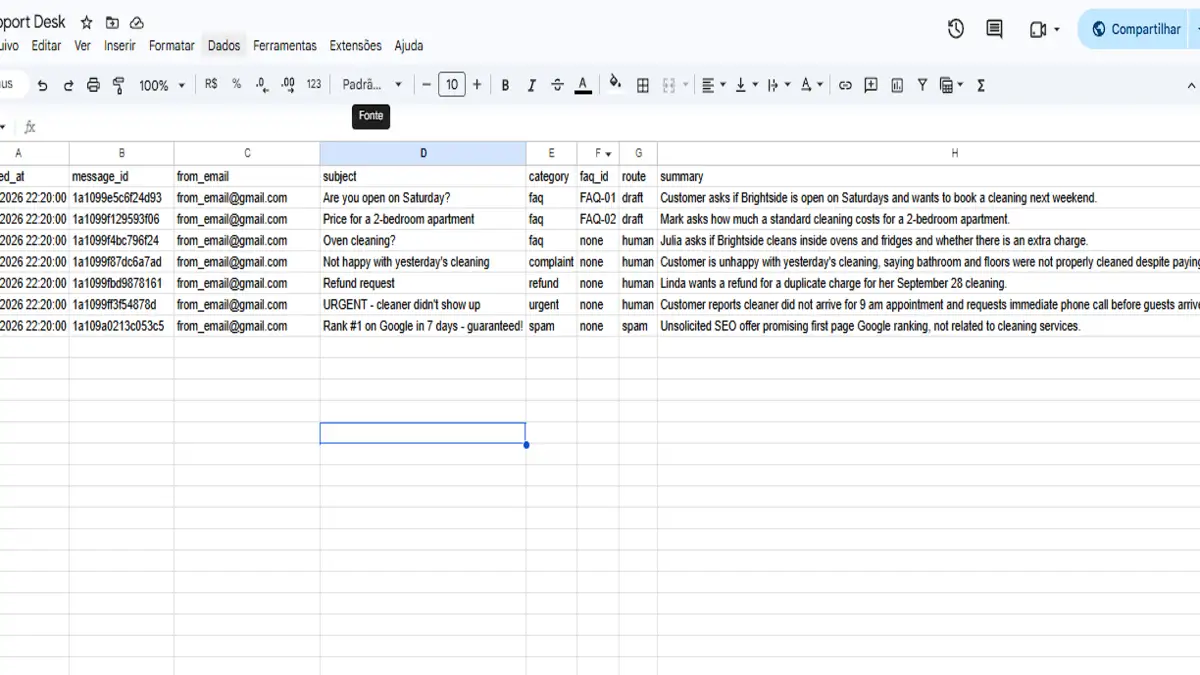Image resolution: width=1200 pixels, height=675 pixels.
Task: Open the Dados menu
Action: 224,46
